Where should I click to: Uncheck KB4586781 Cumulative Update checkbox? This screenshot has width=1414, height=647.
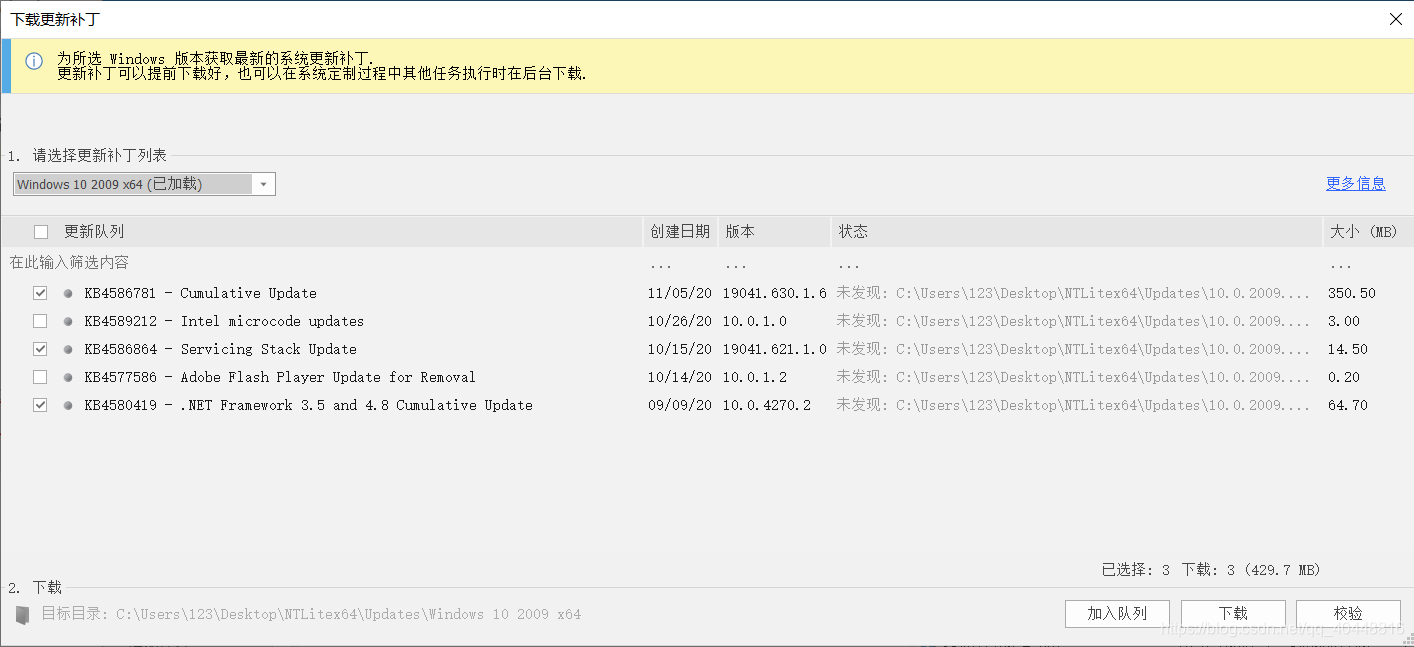40,294
